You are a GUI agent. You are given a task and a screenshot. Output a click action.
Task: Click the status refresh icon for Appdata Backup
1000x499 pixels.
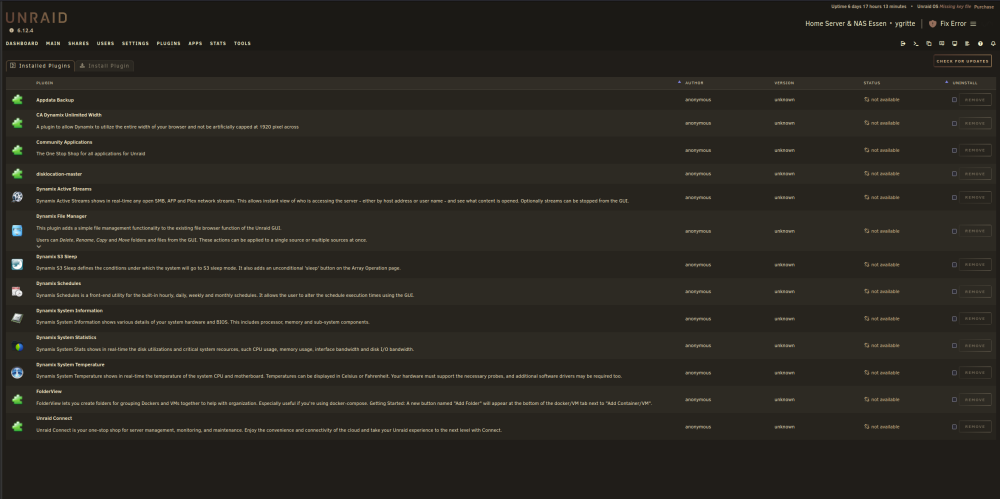867,100
